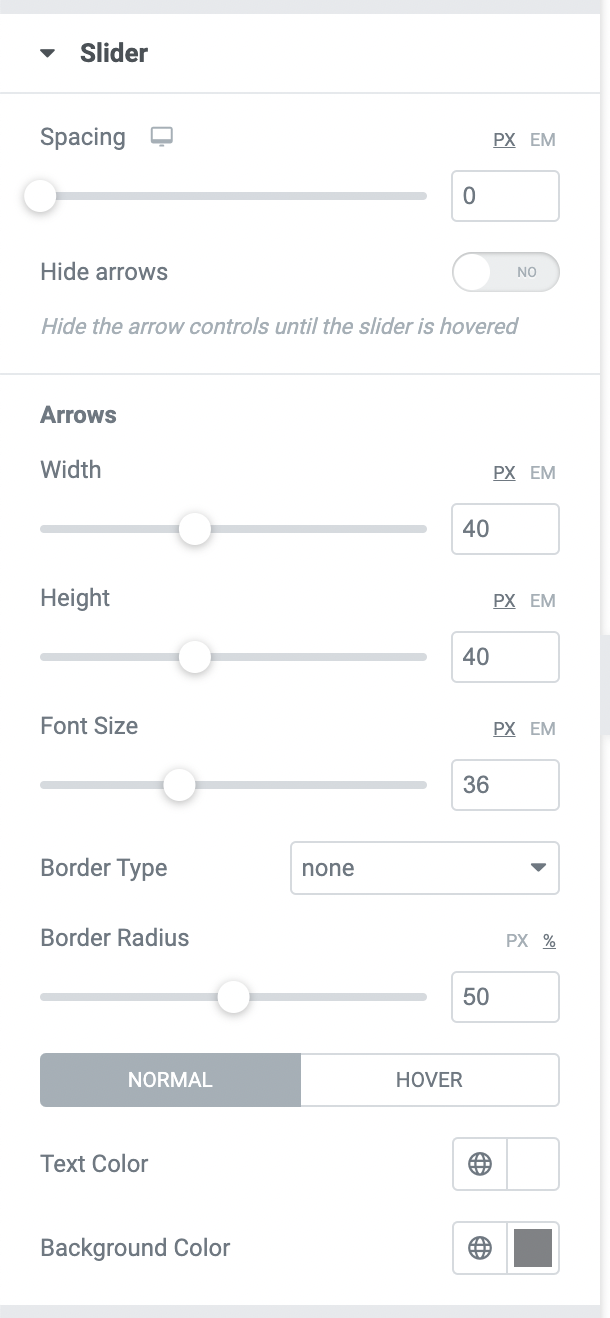Open global color picker for Background Color
610x1318 pixels.
(x=480, y=1248)
